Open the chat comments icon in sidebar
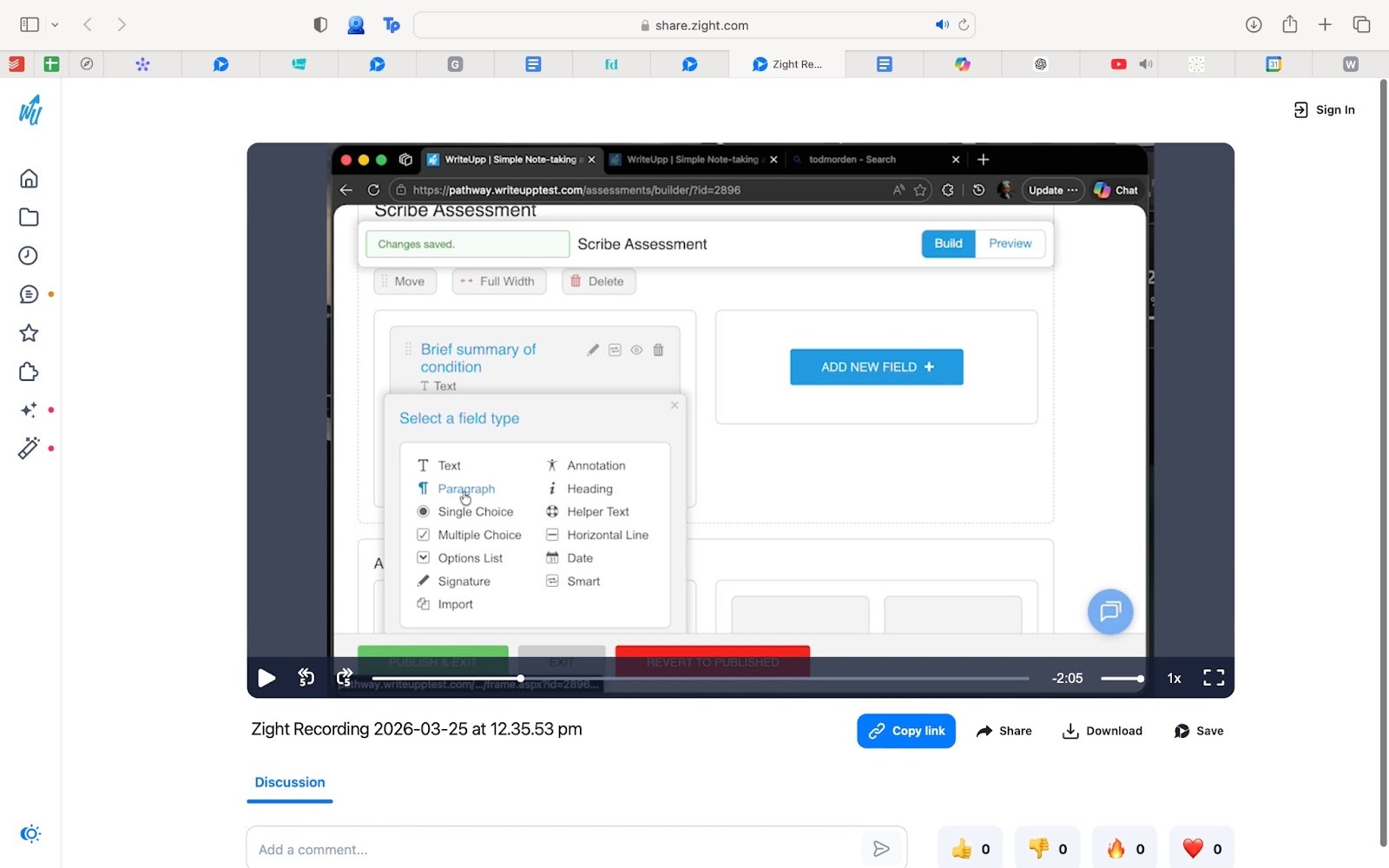The height and width of the screenshot is (868, 1389). click(29, 294)
